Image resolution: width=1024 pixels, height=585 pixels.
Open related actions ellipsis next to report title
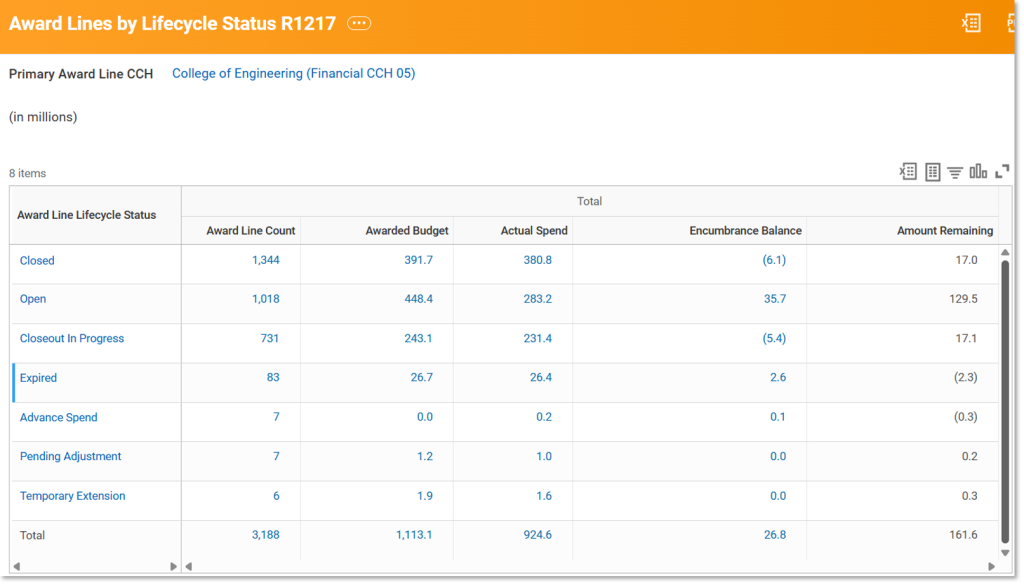[358, 22]
